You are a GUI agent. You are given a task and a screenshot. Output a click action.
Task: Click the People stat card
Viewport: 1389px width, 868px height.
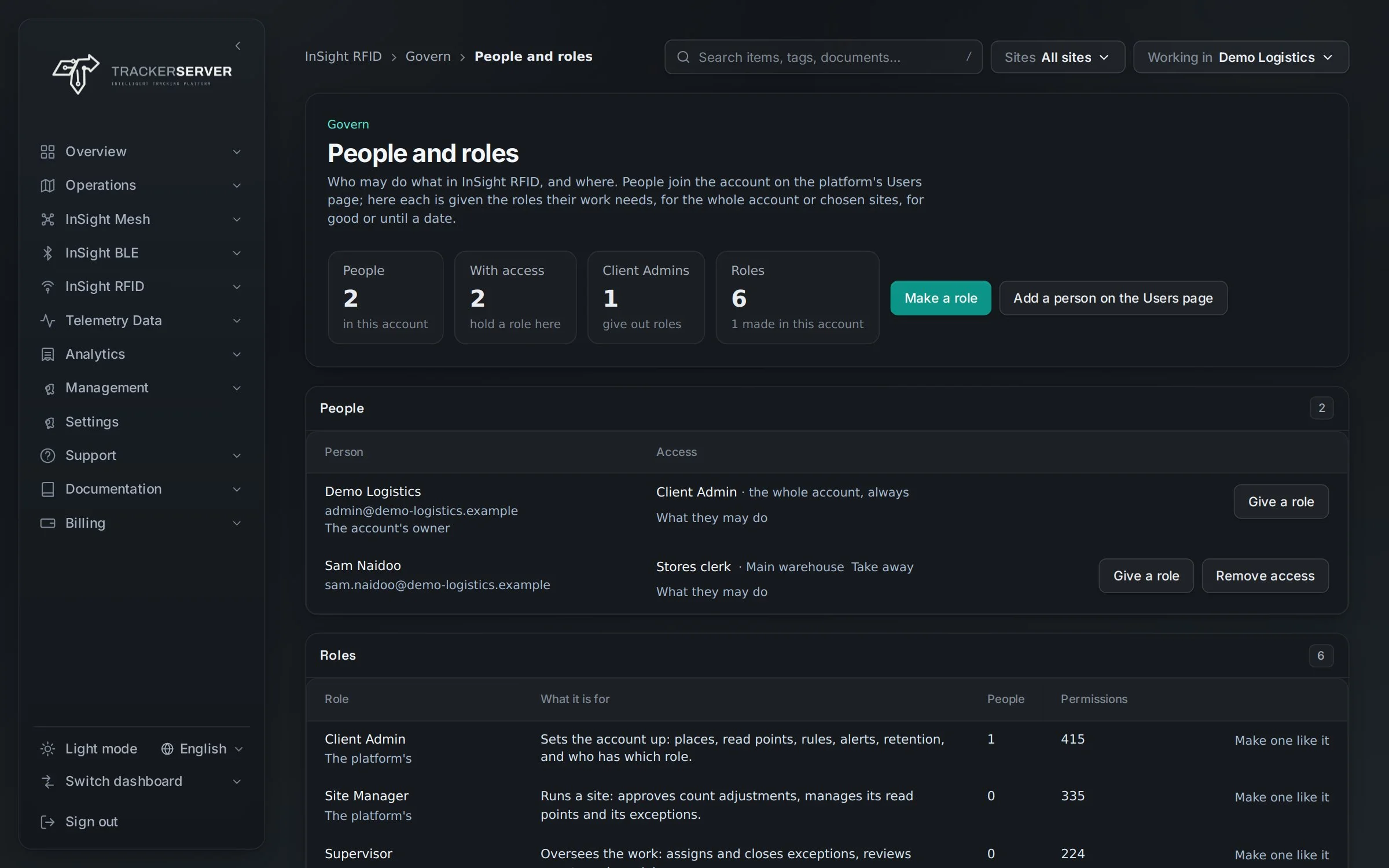(x=385, y=297)
